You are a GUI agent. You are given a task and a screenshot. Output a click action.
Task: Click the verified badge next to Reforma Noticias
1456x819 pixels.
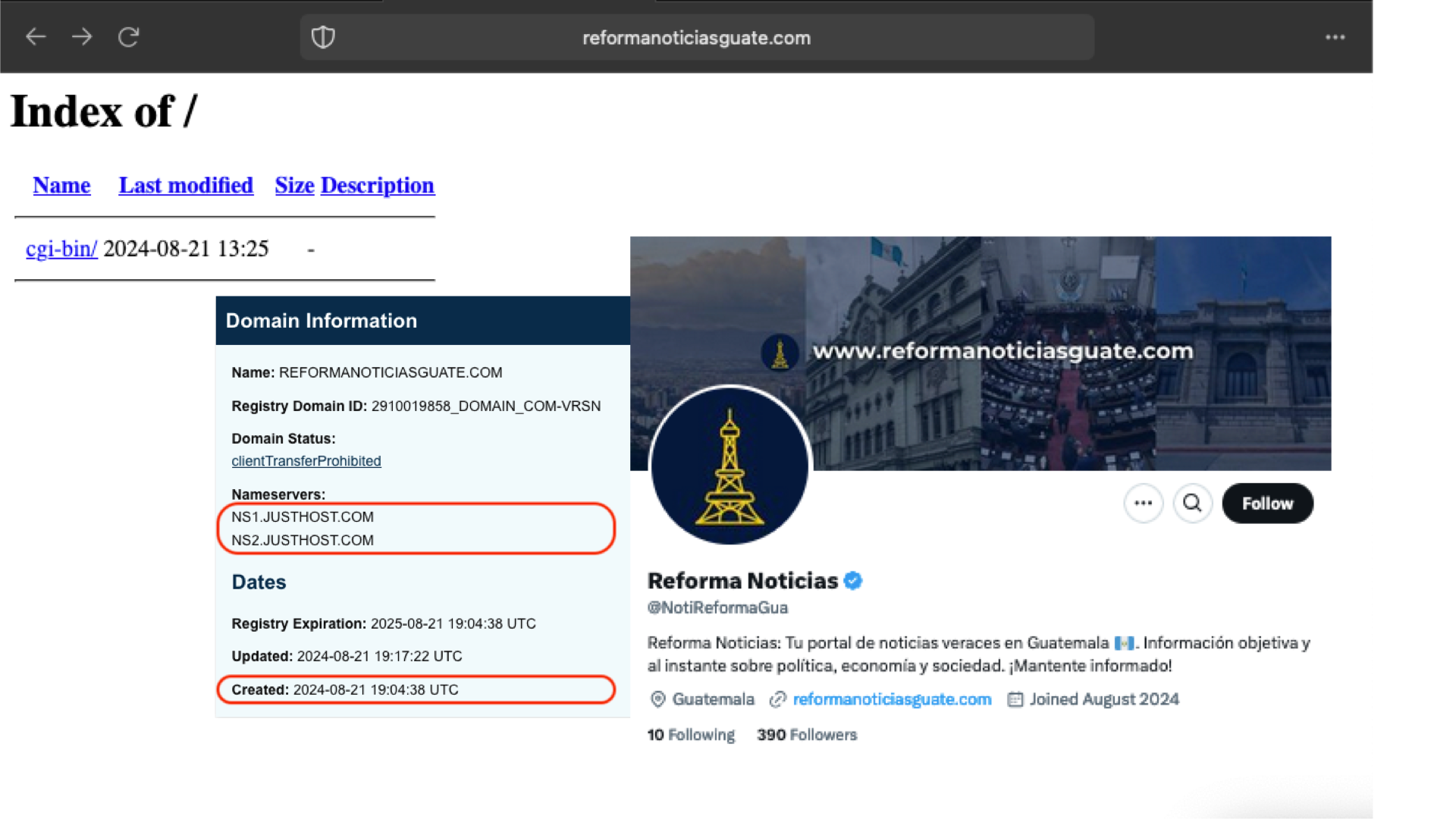[x=854, y=580]
